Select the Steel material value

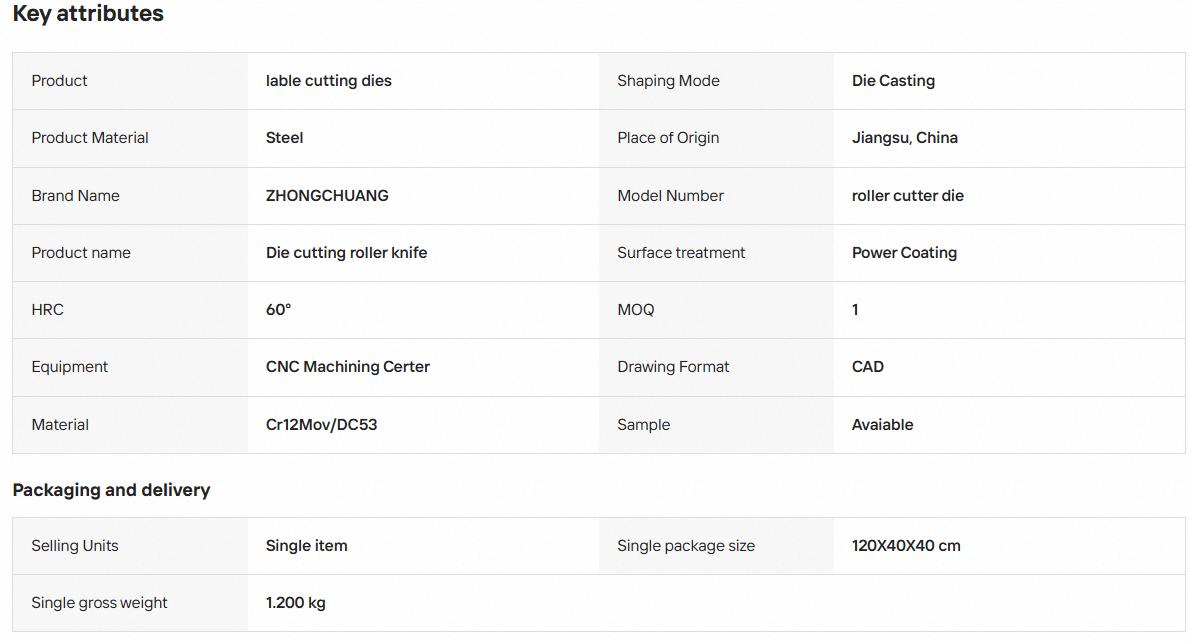[x=285, y=137]
